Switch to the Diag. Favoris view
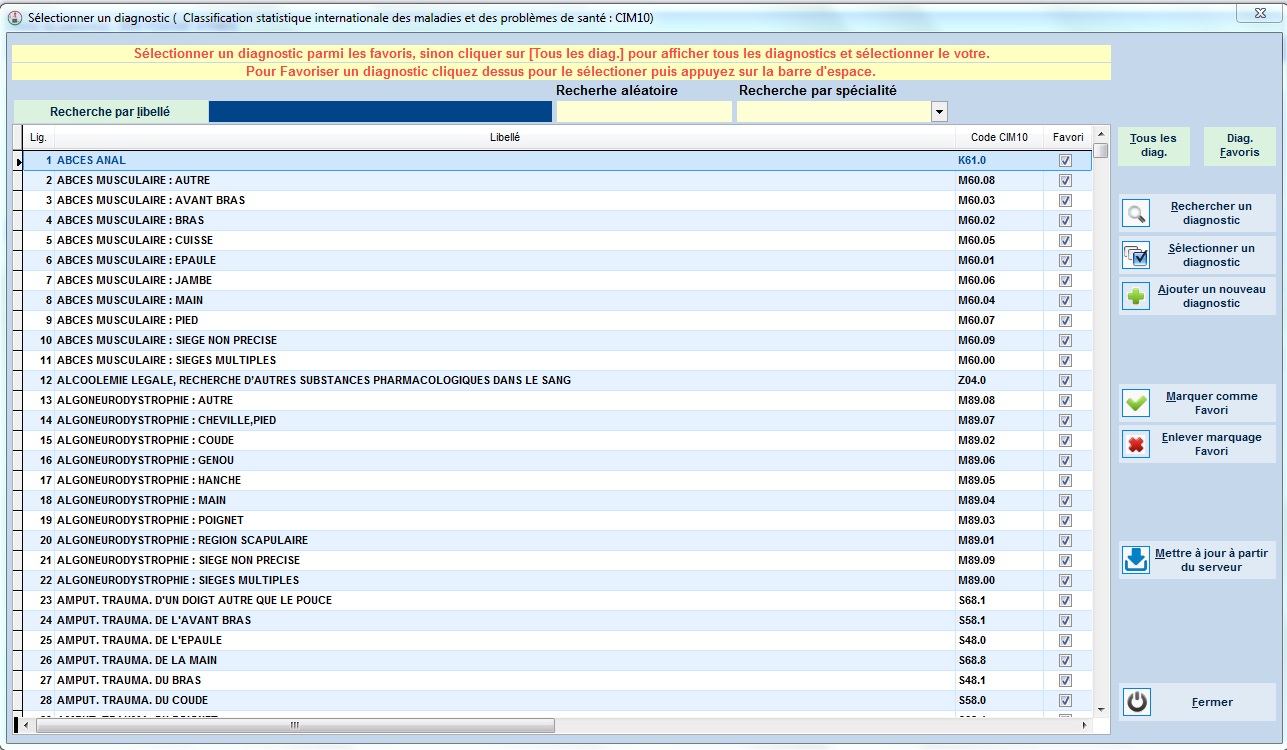The height and width of the screenshot is (750, 1287). click(1239, 146)
